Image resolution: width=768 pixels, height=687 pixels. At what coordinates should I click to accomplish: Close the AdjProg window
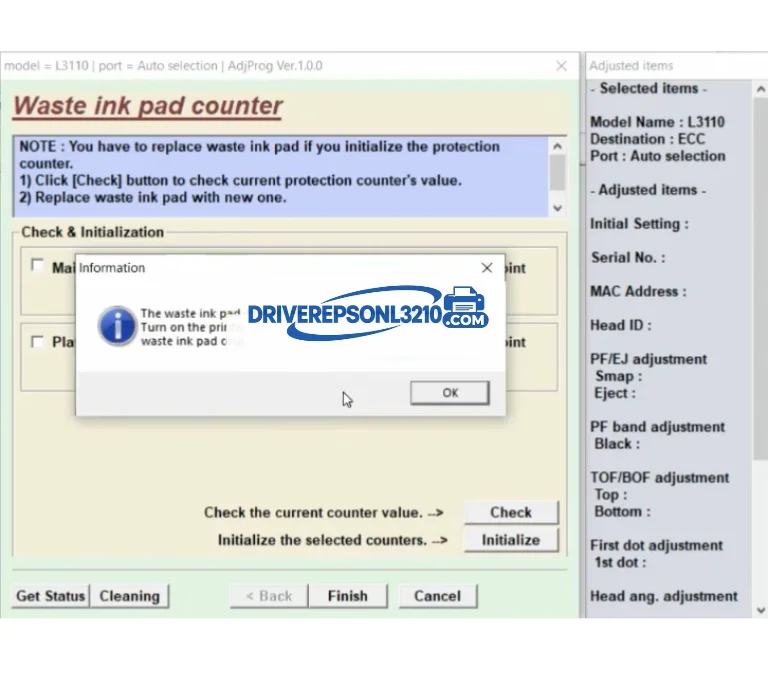(x=561, y=66)
